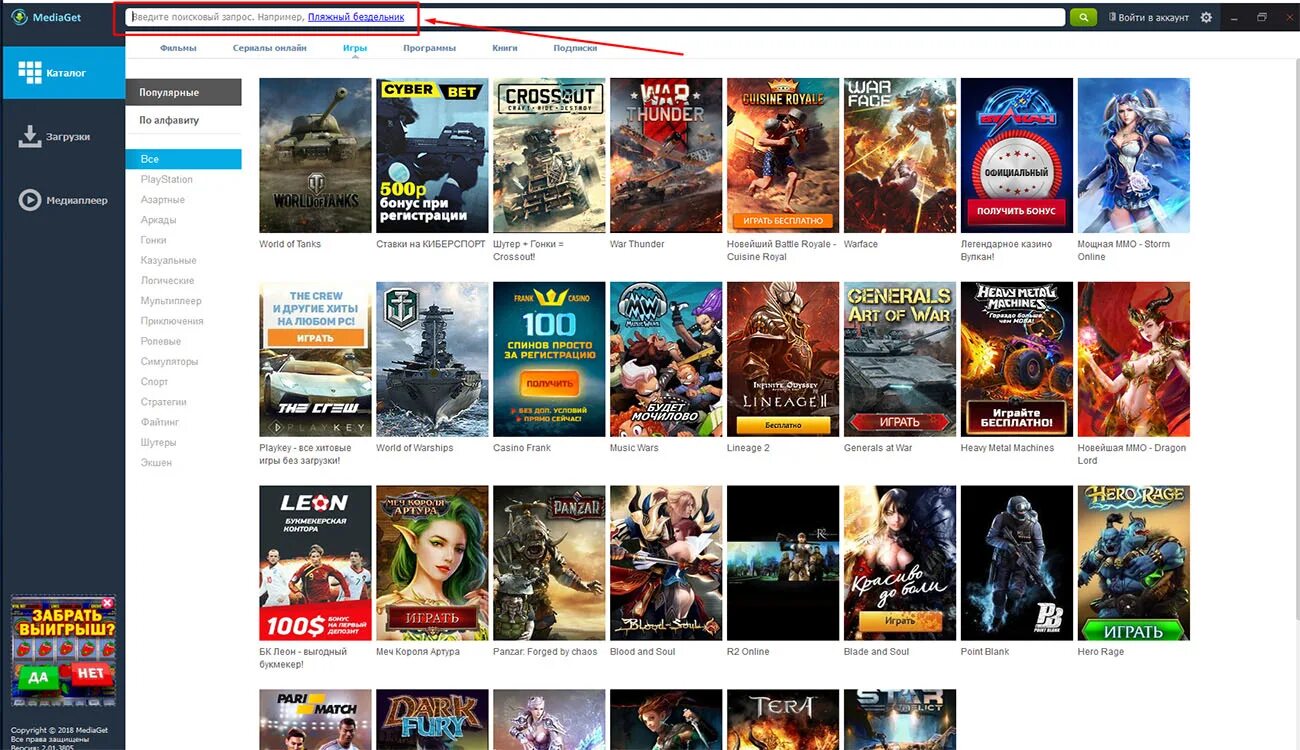Select the Стратегии category

[164, 402]
